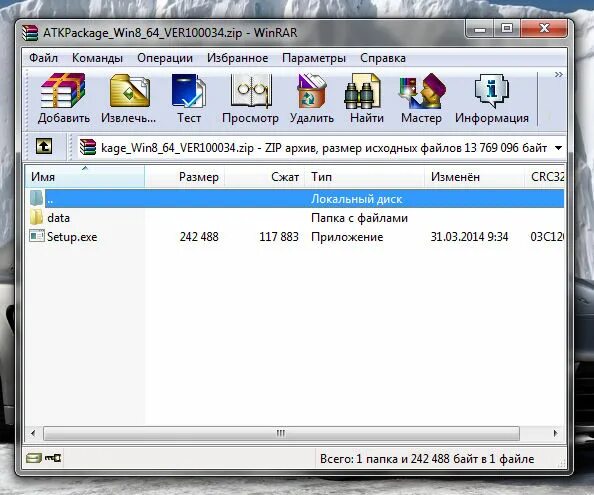Screen dimensions: 594x495
Task: Open the Файл menu
Action: tap(44, 58)
